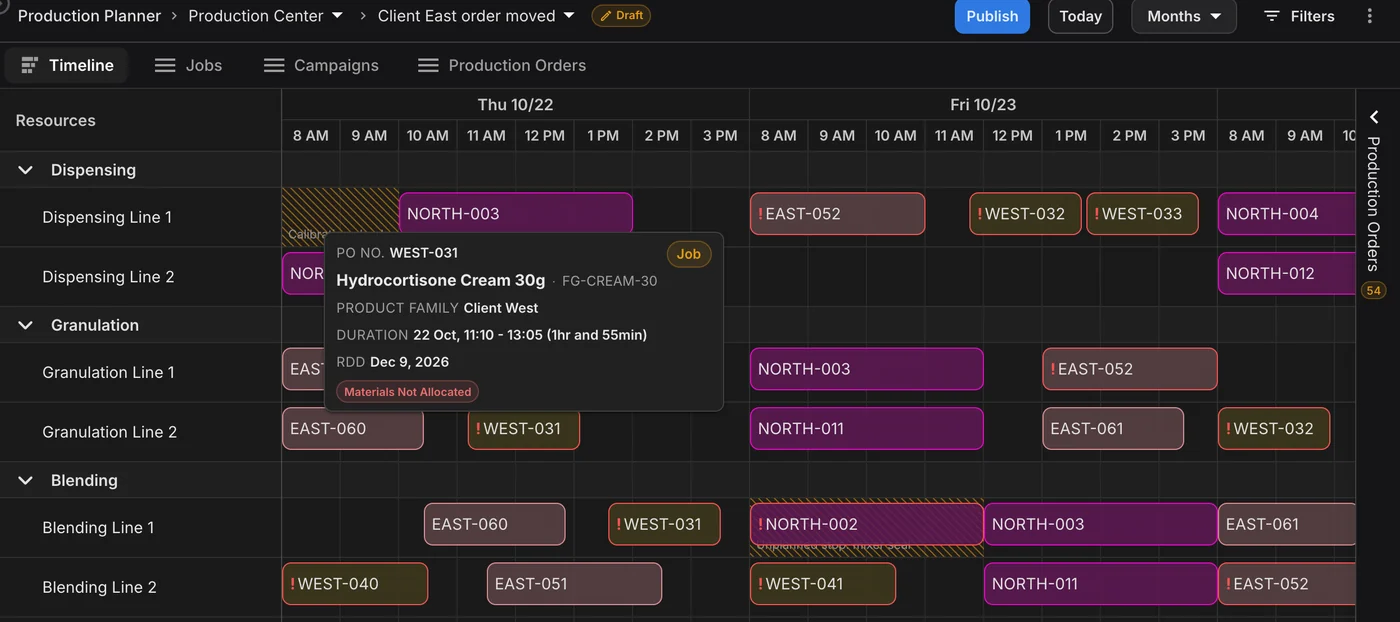This screenshot has height=622, width=1400.
Task: Select the WEST-033 job on Dispensing Line 1
Action: point(1143,214)
